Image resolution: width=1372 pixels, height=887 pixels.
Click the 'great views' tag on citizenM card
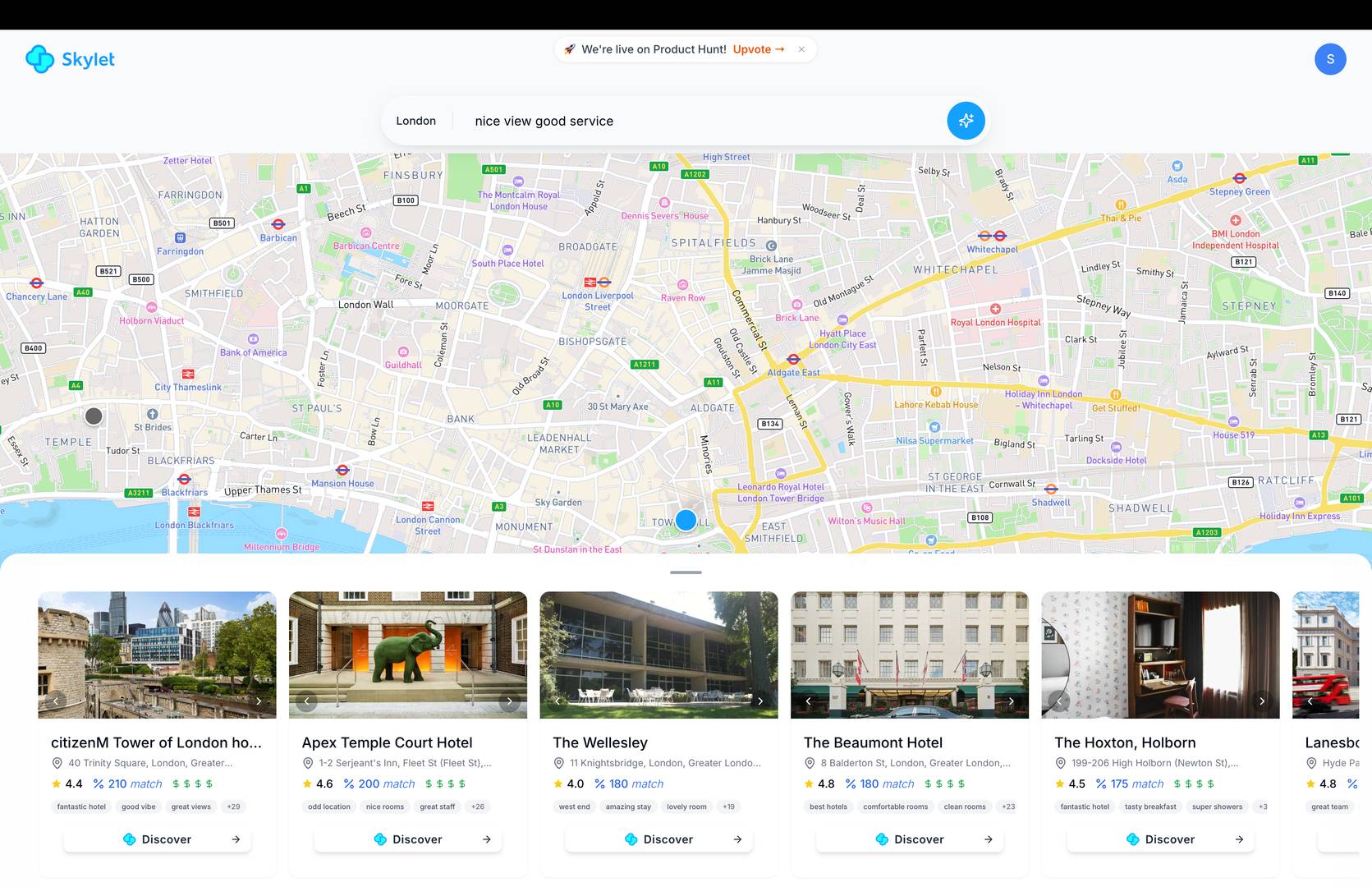pyautogui.click(x=191, y=807)
